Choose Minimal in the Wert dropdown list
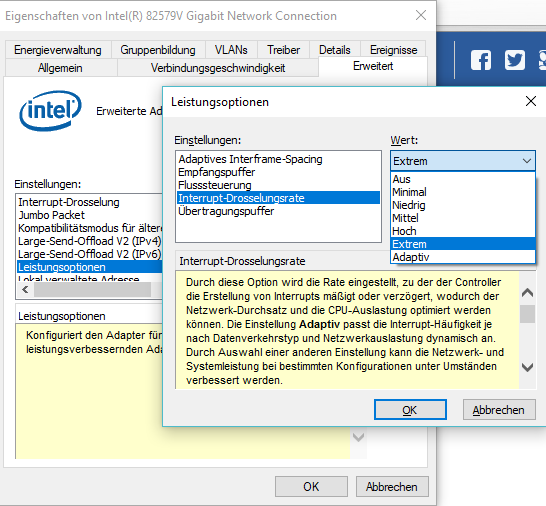 tap(463, 192)
